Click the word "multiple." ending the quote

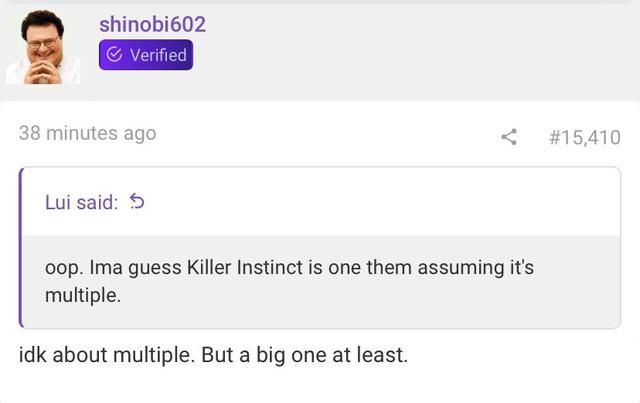tap(83, 296)
